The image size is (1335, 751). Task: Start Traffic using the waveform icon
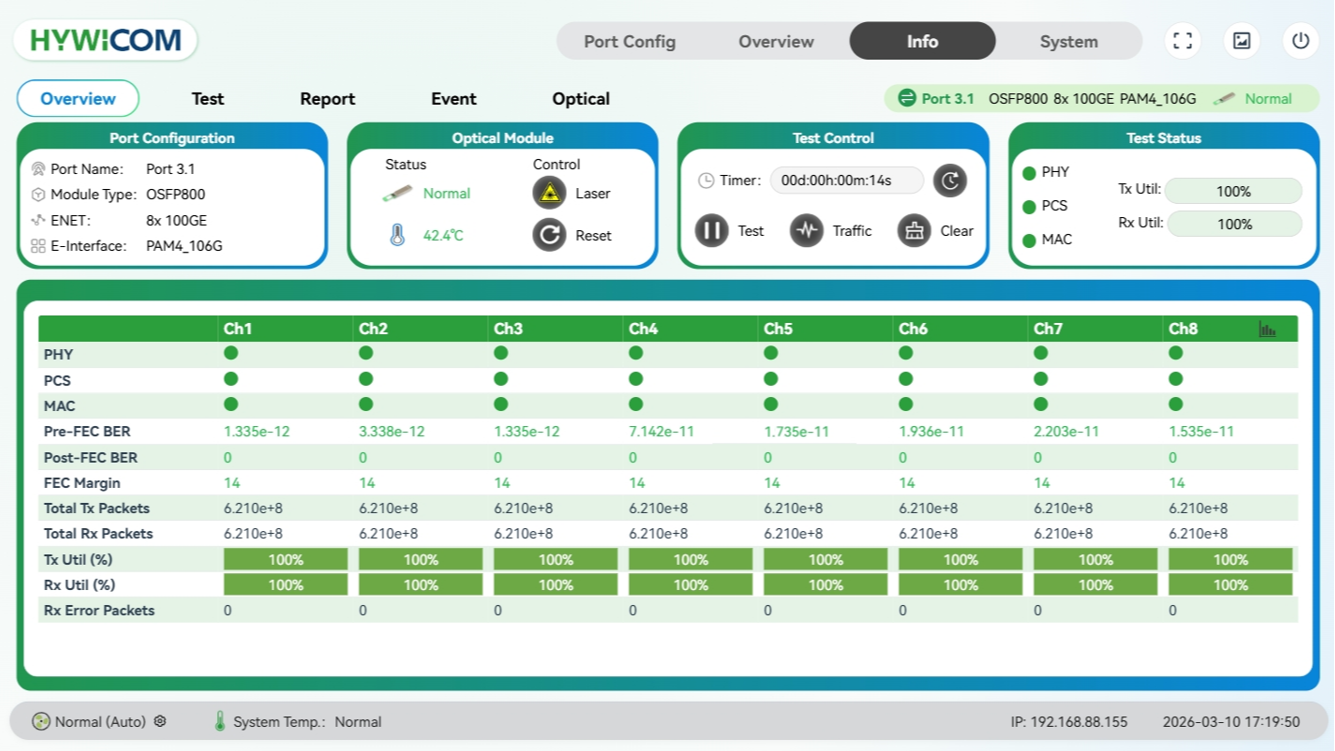(x=806, y=231)
